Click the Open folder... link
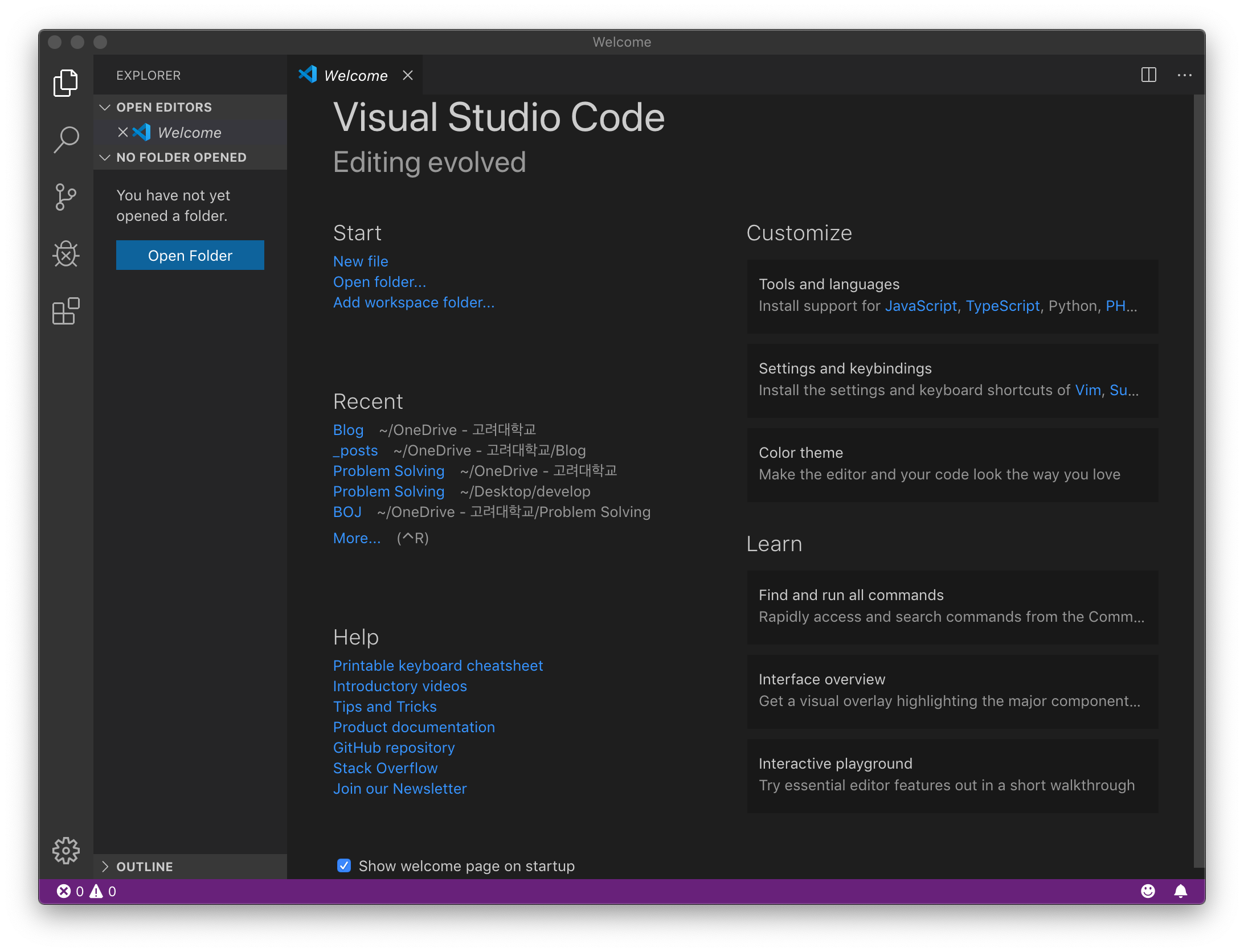1244x952 pixels. [379, 282]
